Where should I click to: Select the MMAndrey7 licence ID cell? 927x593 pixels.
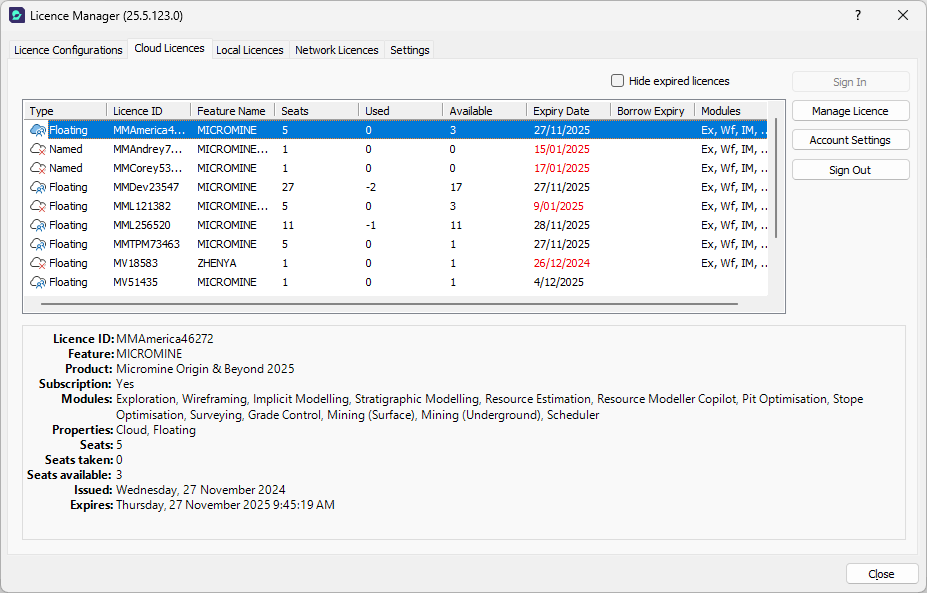coord(148,149)
